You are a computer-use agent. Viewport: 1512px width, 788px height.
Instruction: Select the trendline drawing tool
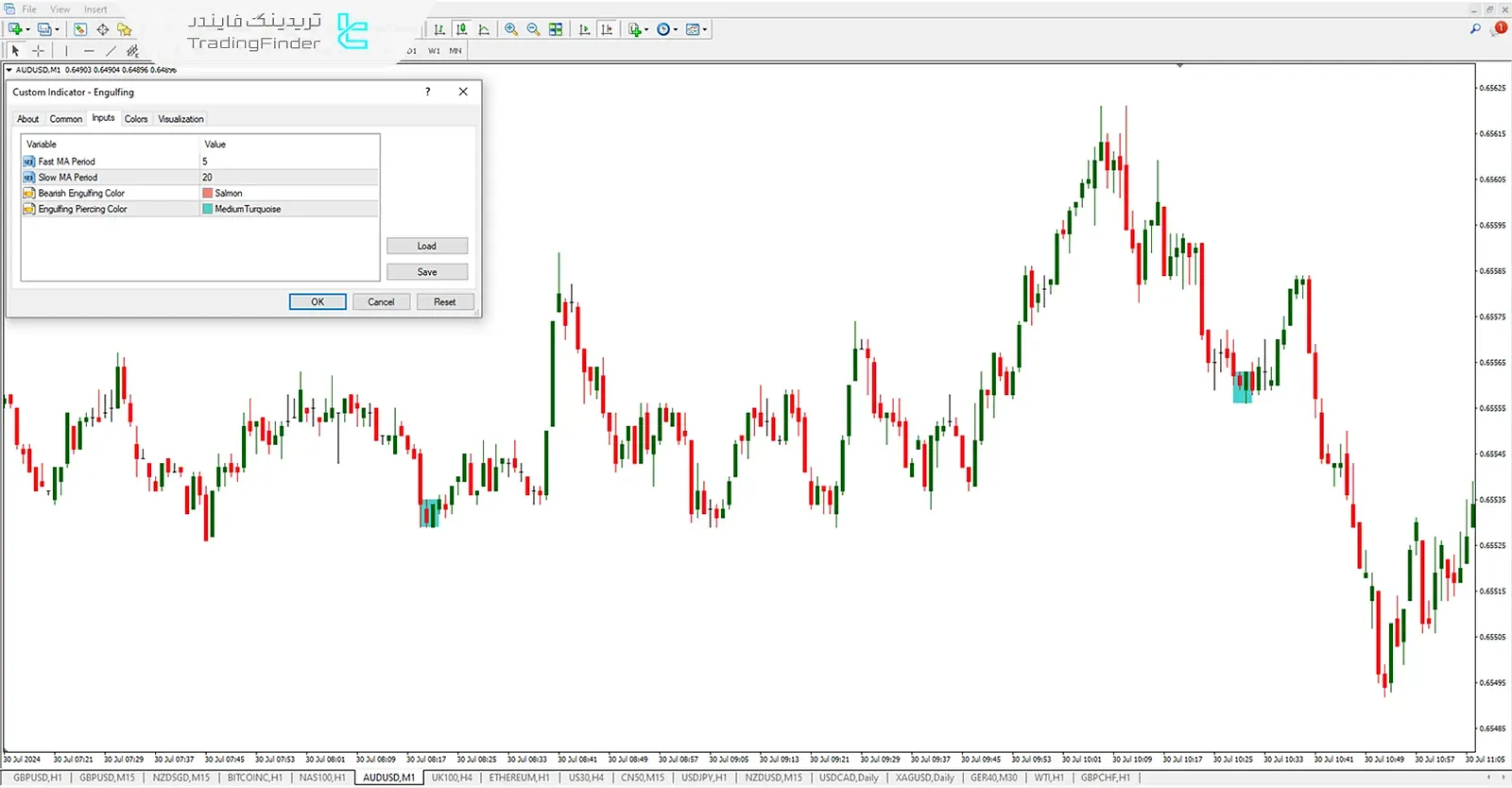coord(111,51)
